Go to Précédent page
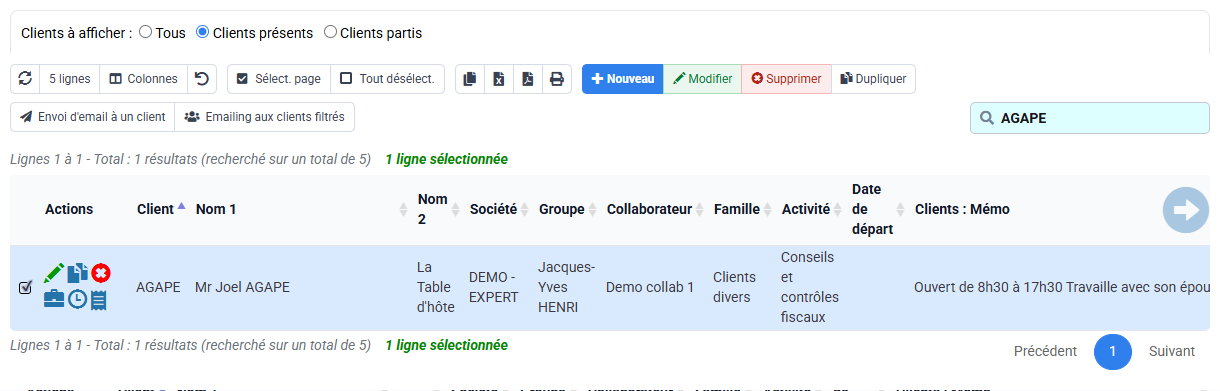Image resolution: width=1220 pixels, height=391 pixels. (1045, 351)
